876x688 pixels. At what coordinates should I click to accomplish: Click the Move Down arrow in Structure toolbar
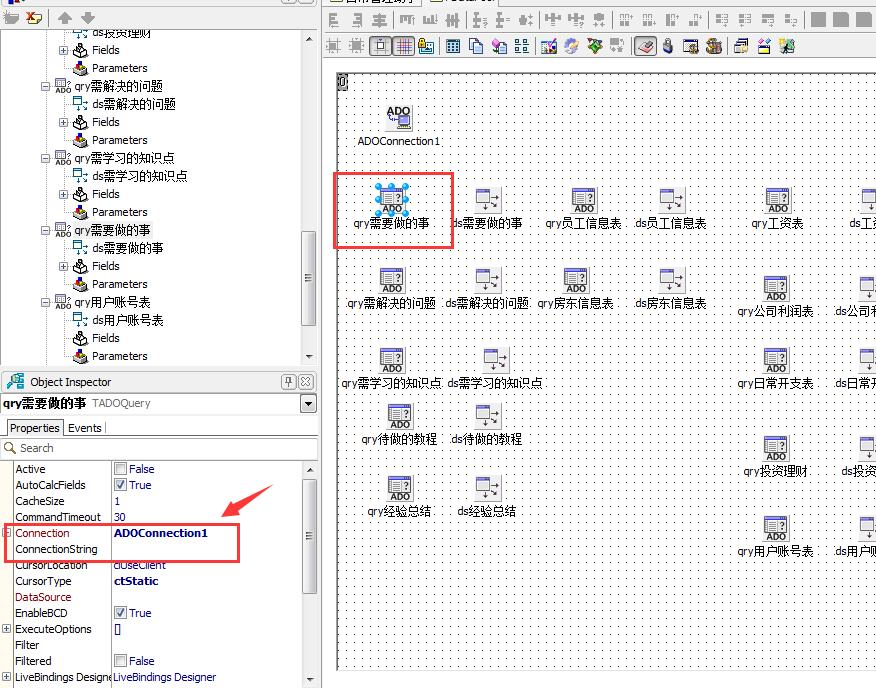coord(88,18)
